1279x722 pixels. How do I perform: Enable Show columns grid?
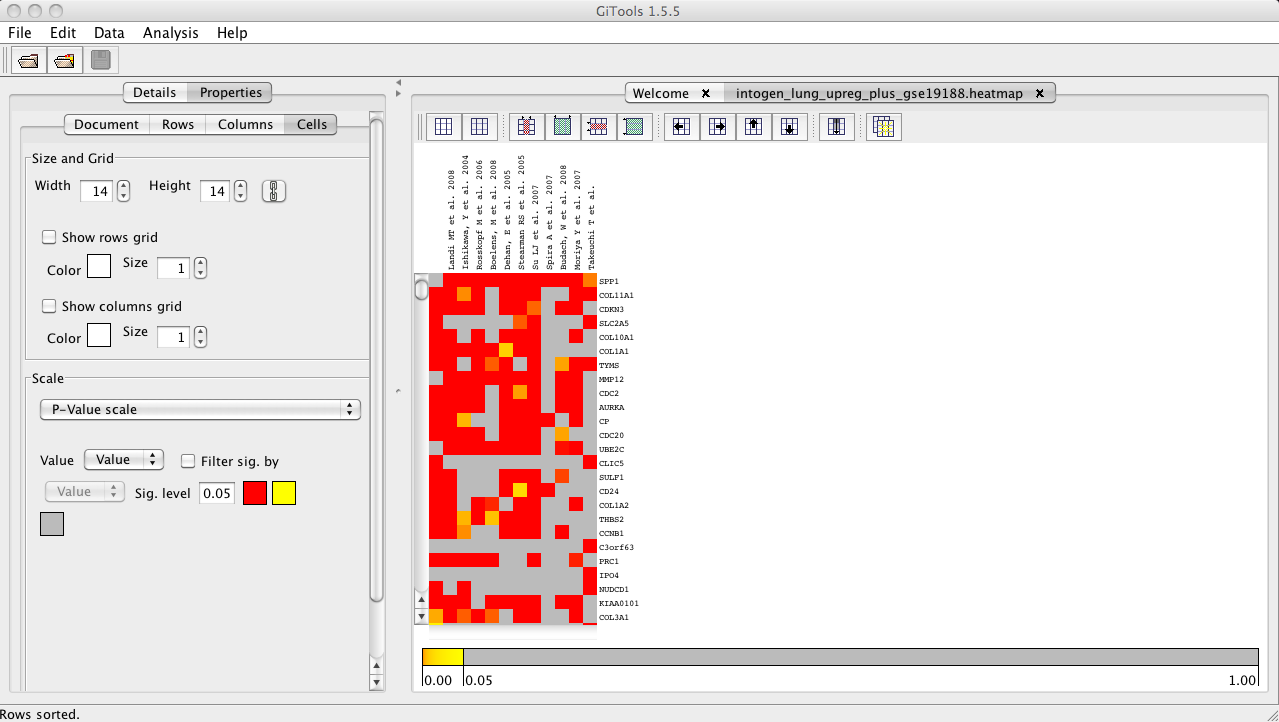48,307
